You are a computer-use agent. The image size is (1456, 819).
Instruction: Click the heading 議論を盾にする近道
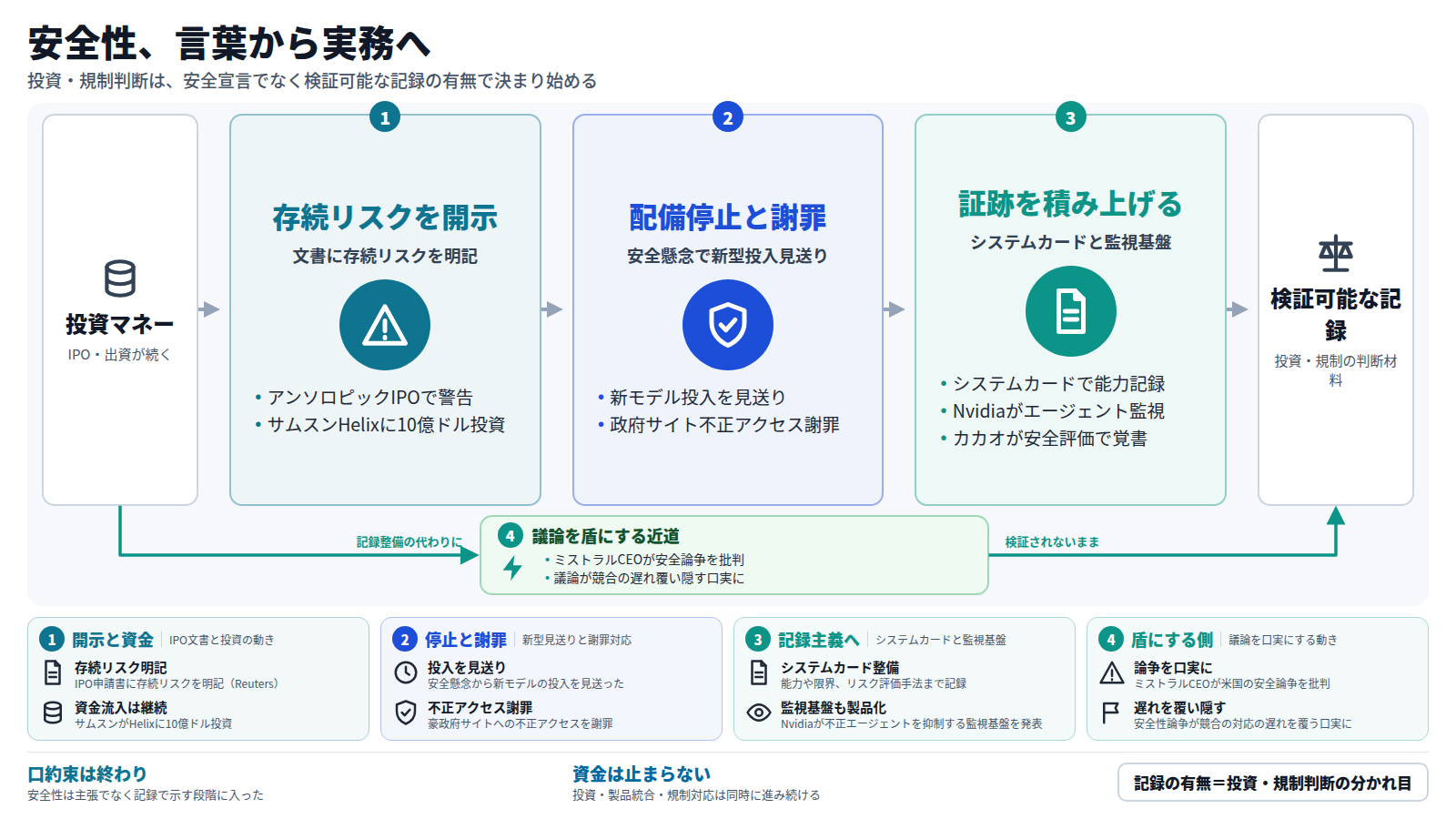click(606, 536)
